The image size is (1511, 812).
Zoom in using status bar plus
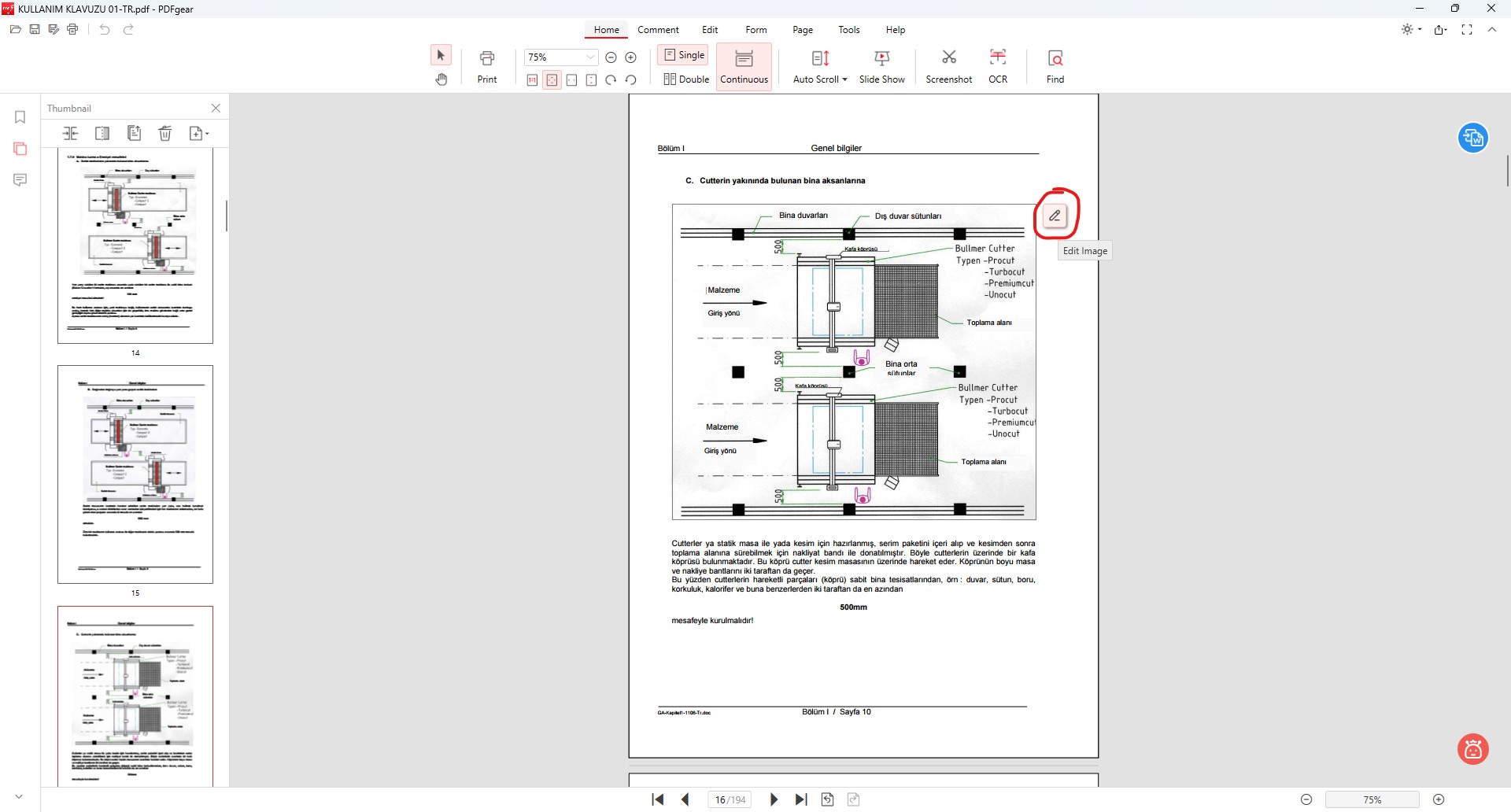click(x=1439, y=799)
